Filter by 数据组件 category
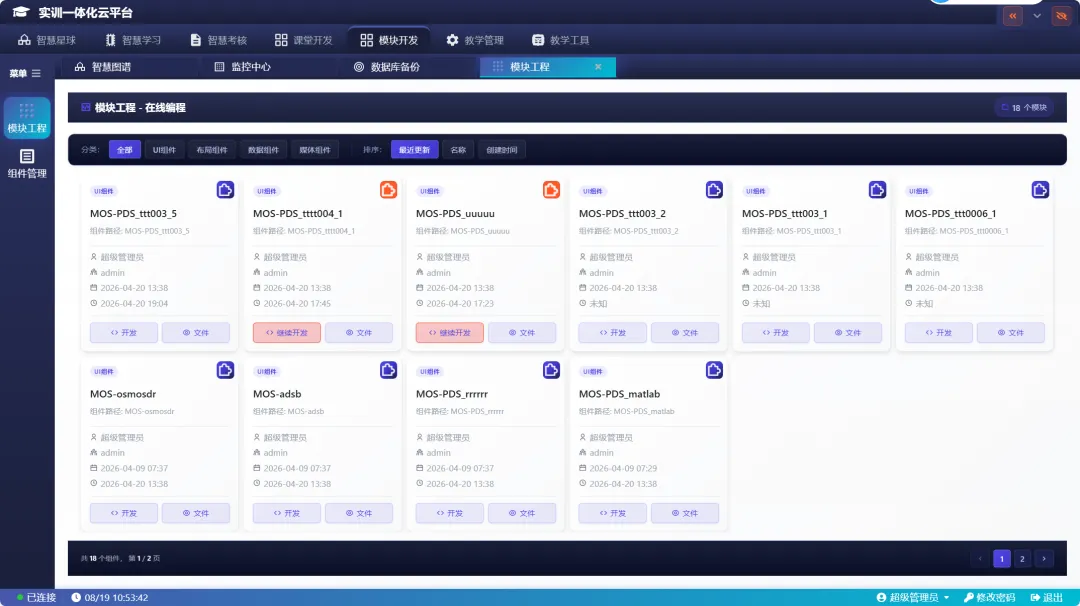Screen dimensions: 1080x606 coord(263,149)
